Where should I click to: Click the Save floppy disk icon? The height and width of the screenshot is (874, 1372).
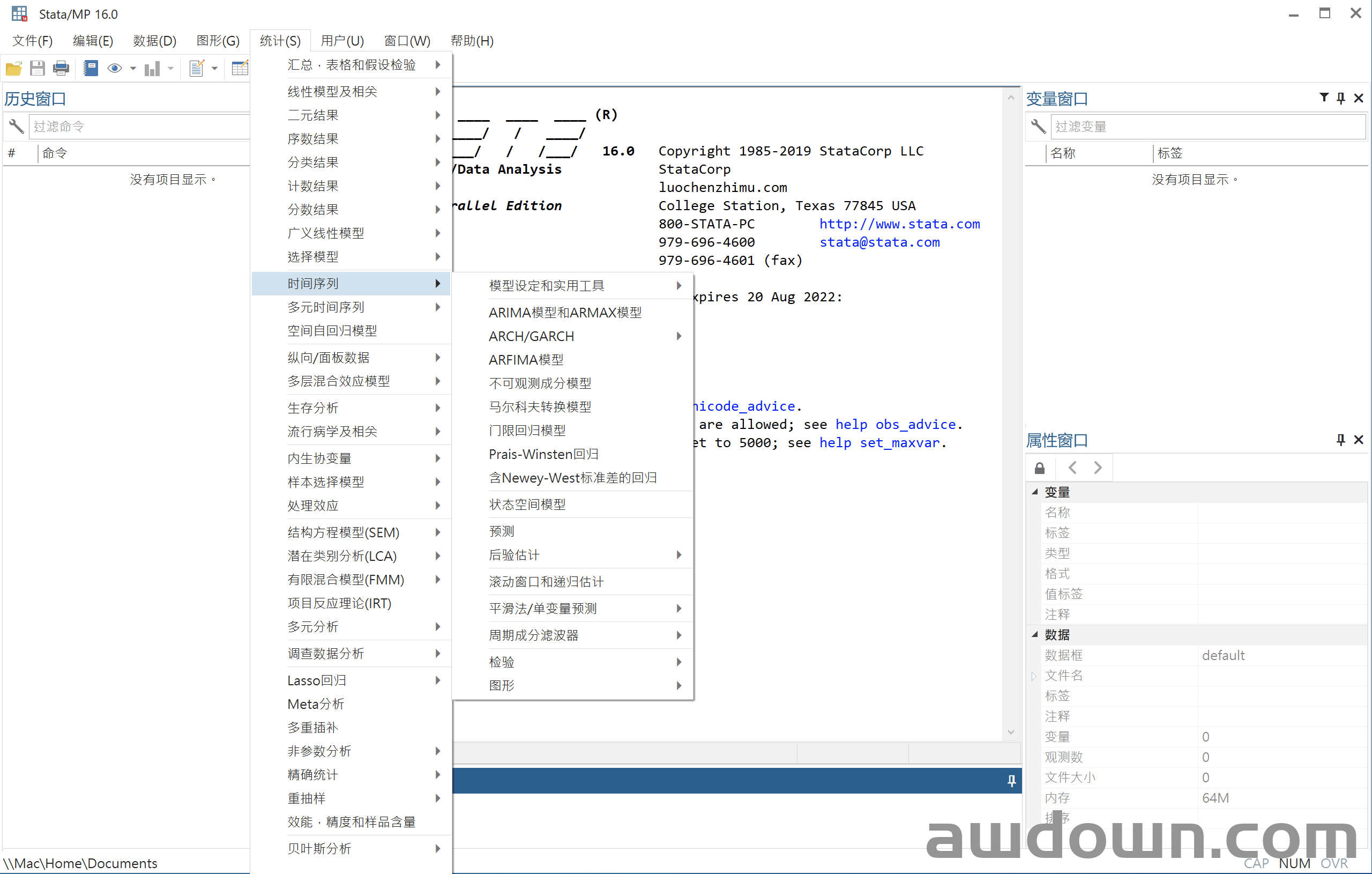37,69
